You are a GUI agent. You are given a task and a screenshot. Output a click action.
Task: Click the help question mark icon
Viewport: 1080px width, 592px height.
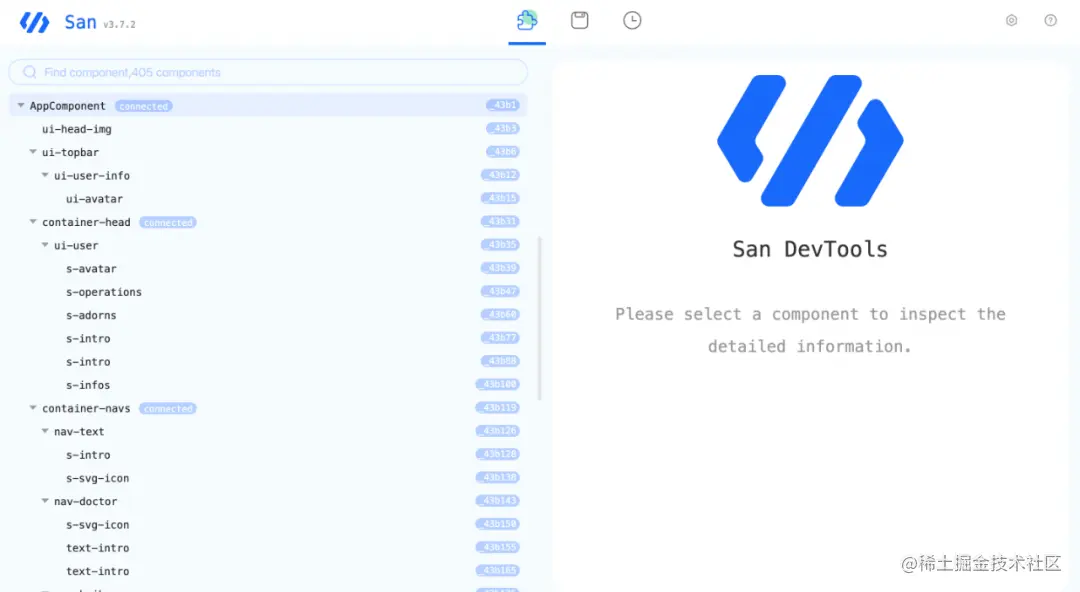(1050, 20)
